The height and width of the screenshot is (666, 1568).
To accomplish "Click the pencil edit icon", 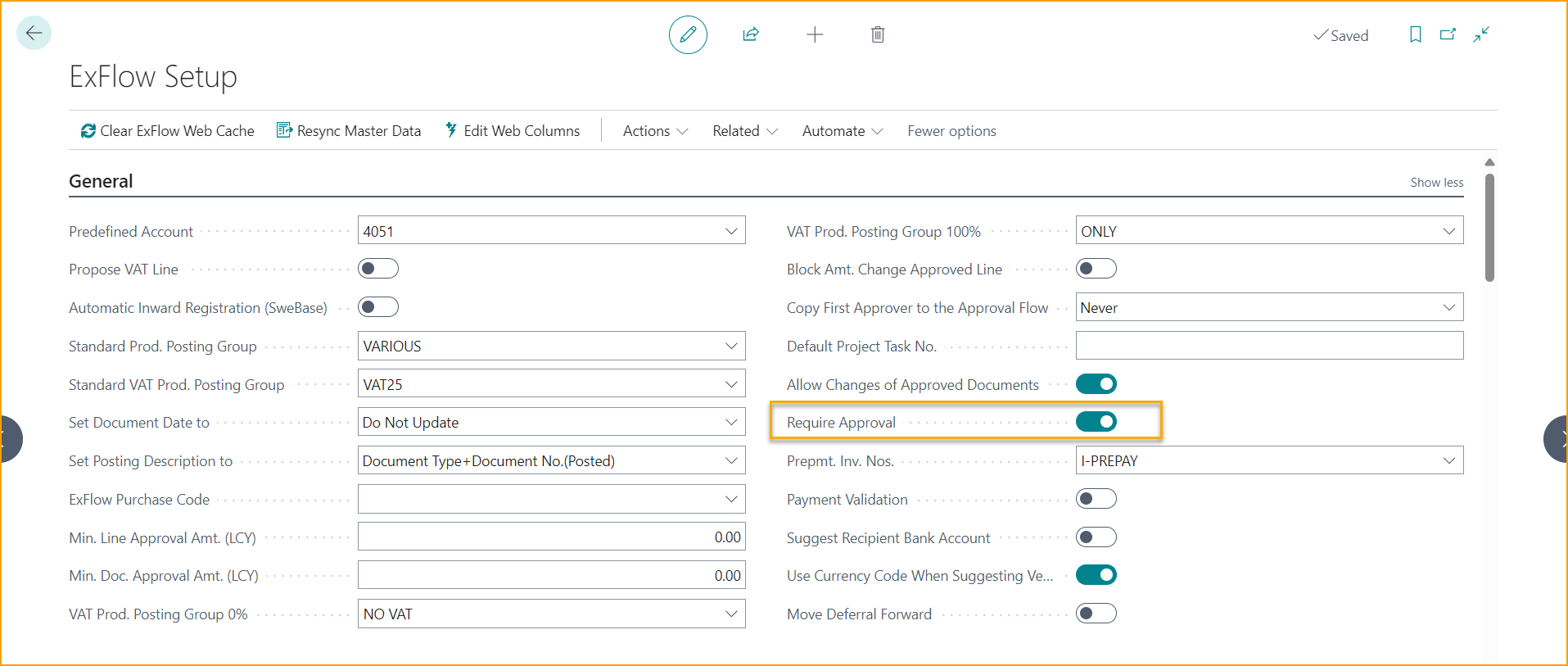I will click(x=688, y=34).
